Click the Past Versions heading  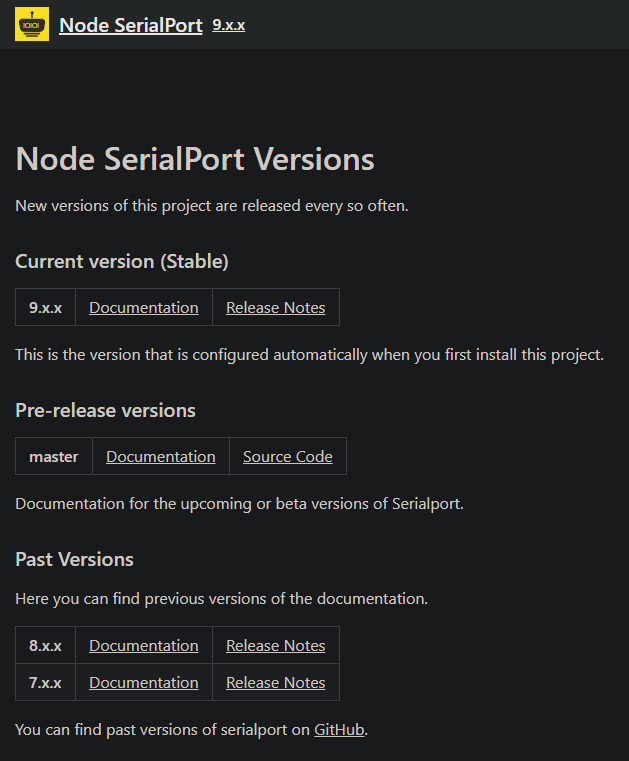74,560
